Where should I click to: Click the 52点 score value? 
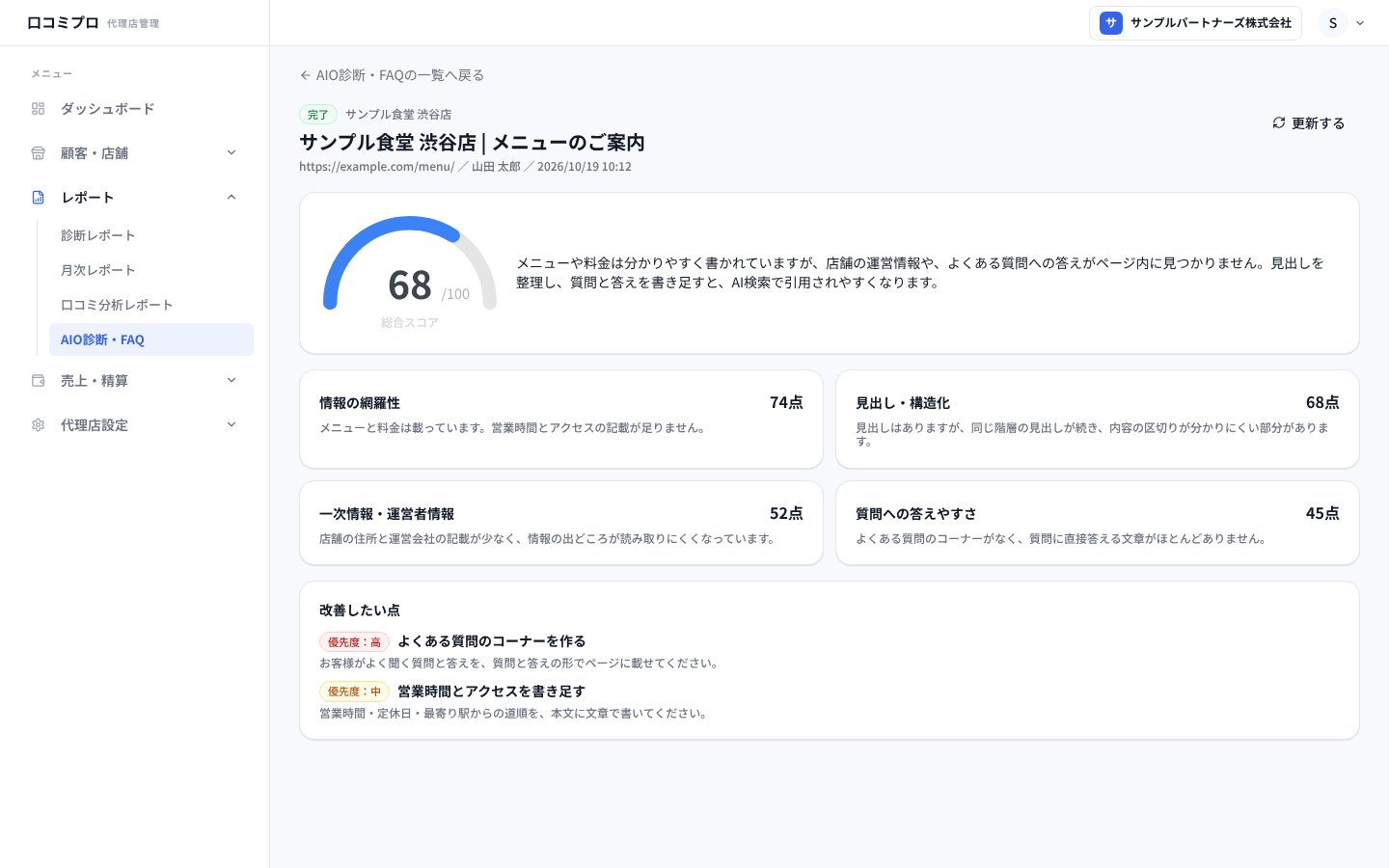[x=786, y=514]
